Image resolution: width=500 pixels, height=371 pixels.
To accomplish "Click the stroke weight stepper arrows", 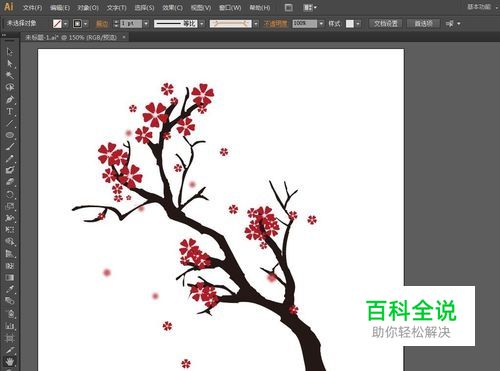I will coord(116,24).
